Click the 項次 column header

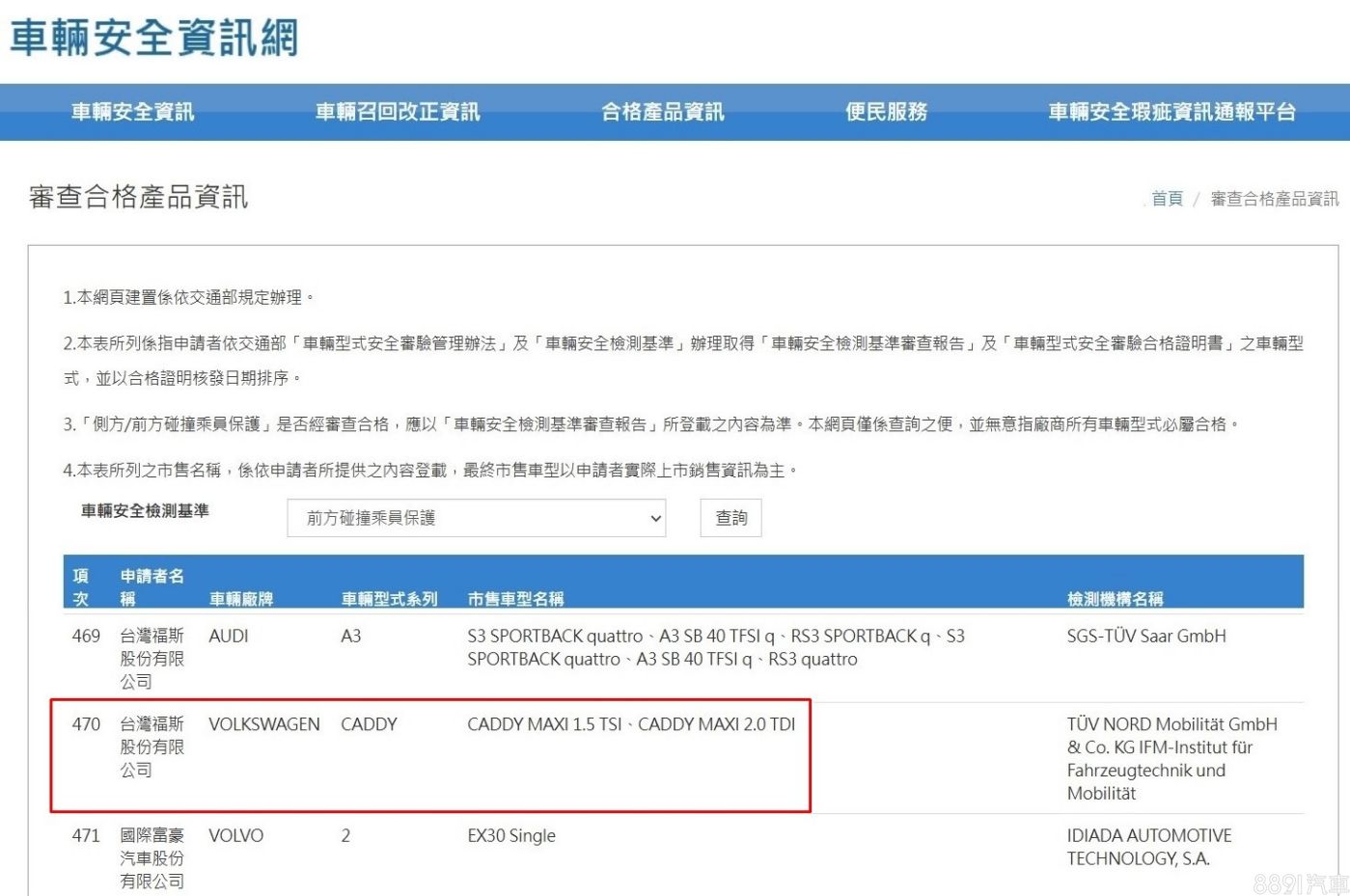(81, 587)
